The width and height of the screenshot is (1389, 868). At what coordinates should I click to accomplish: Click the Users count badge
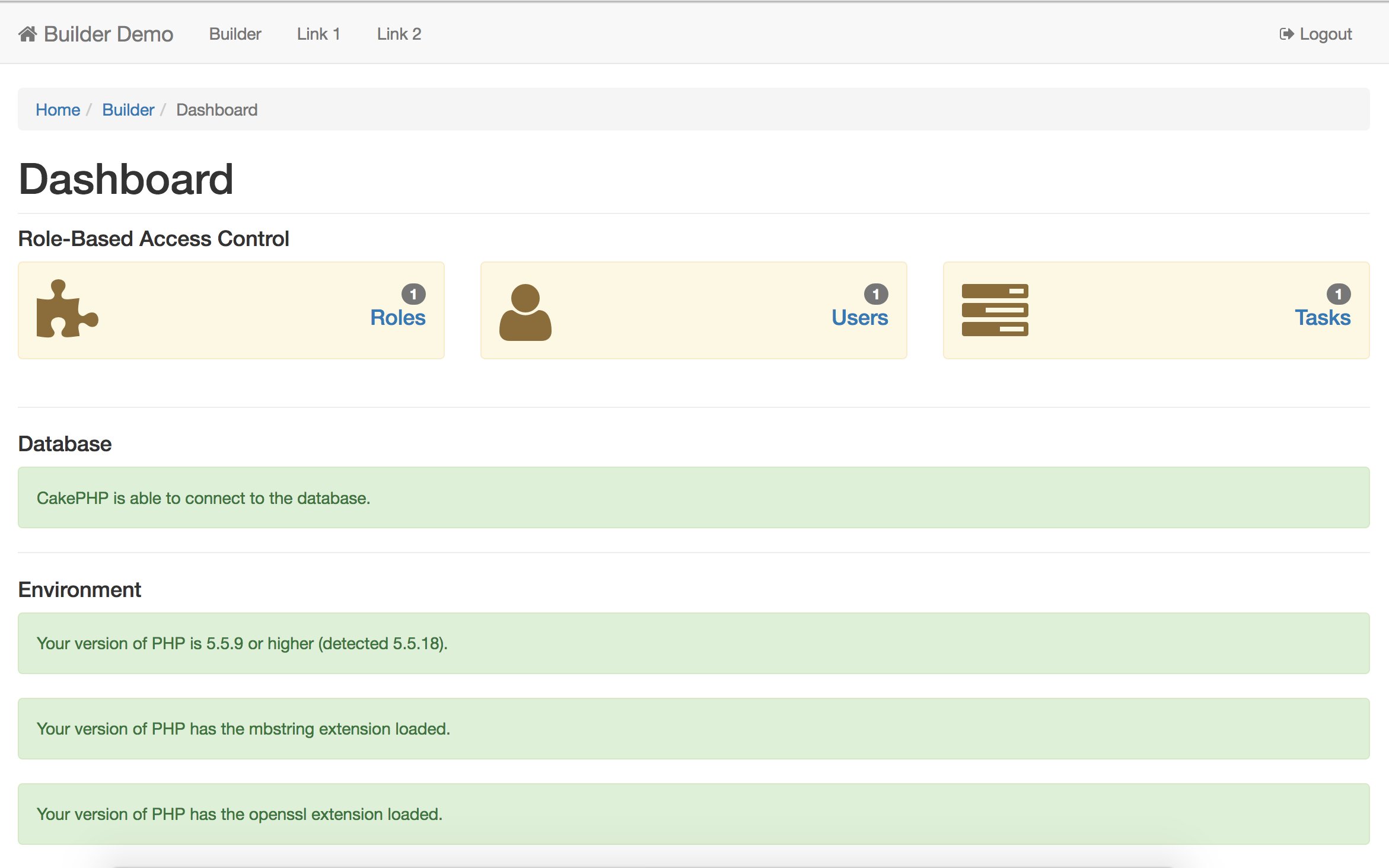(x=876, y=294)
